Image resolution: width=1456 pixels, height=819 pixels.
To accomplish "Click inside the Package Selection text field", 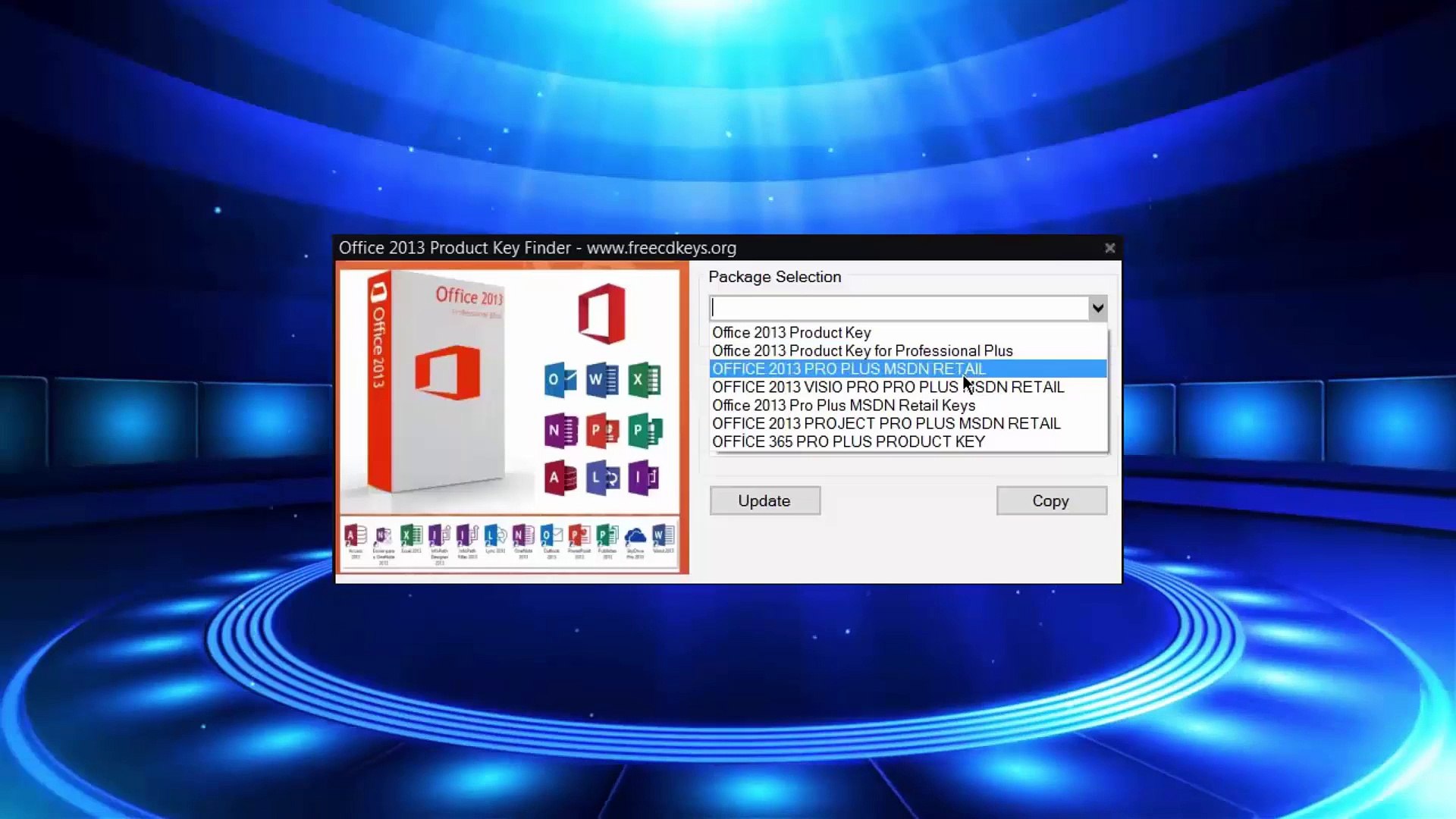I will pyautogui.click(x=899, y=308).
